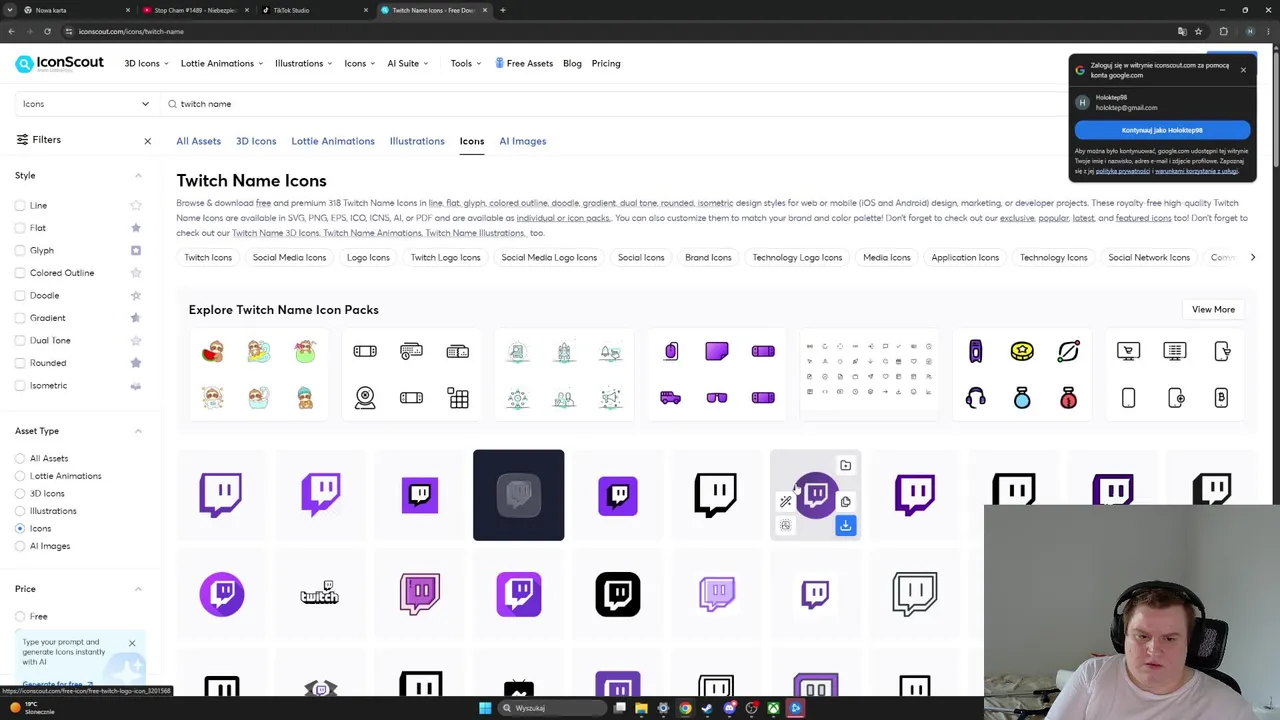Switch to the TikTok Studio browser tab
This screenshot has width=1280, height=720.
click(314, 10)
